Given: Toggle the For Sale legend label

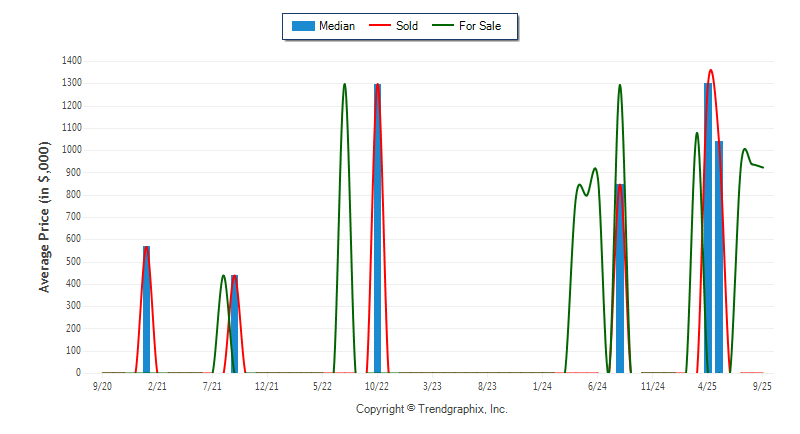Looking at the screenshot, I should (x=480, y=26).
